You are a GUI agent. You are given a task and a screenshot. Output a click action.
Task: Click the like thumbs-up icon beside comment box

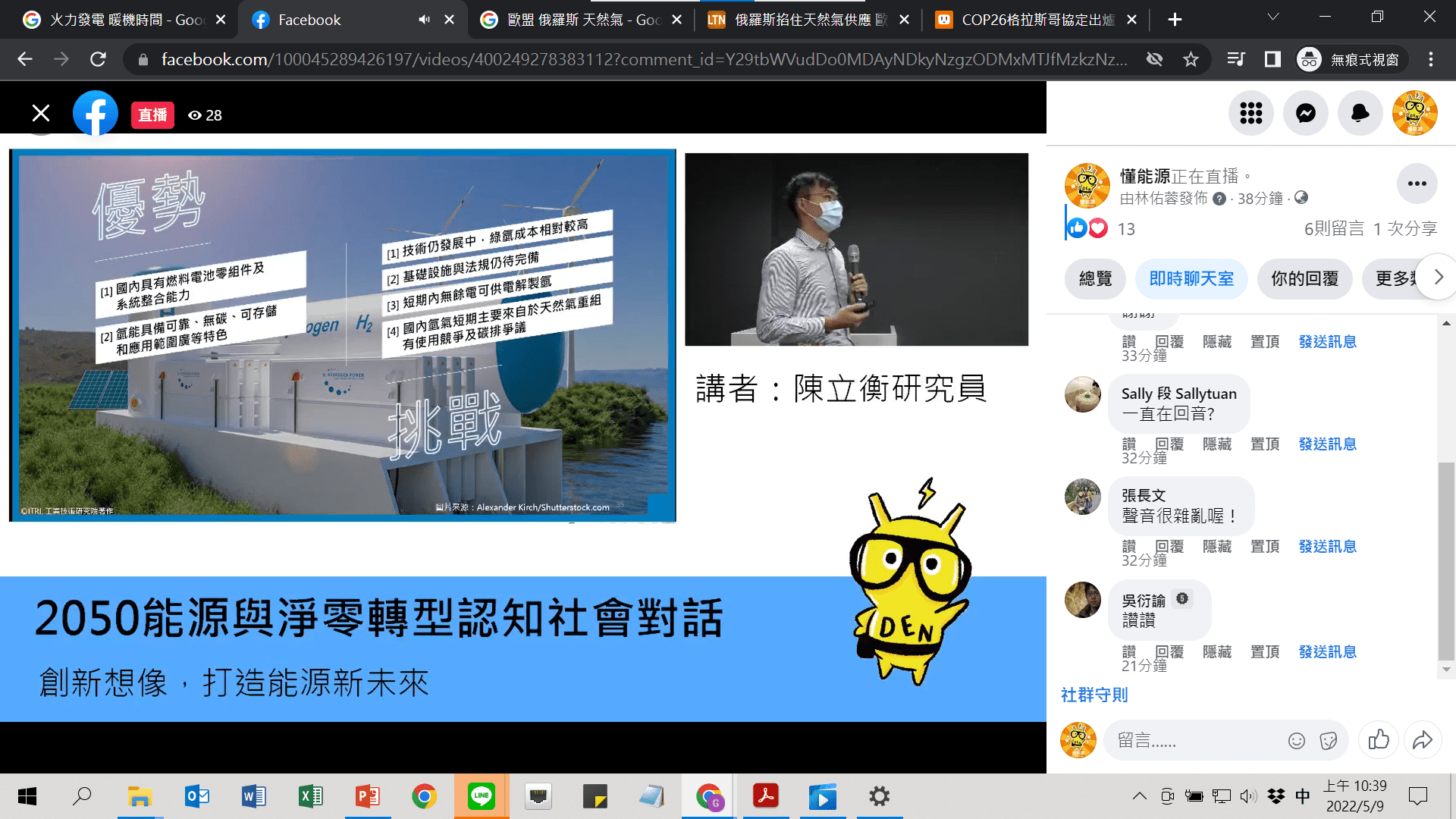point(1379,739)
